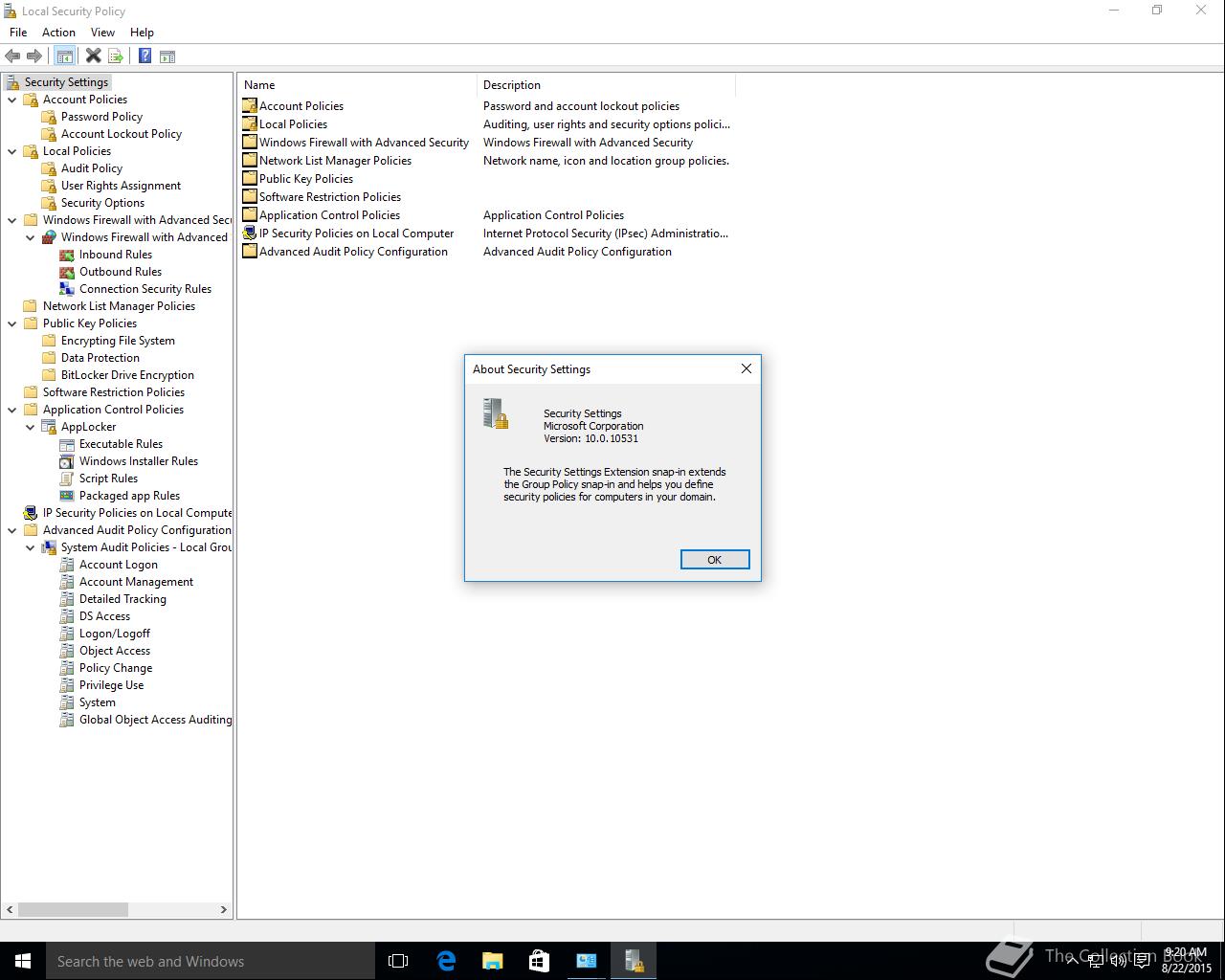
Task: Click IP Security Policies icon in tree
Action: click(31, 513)
